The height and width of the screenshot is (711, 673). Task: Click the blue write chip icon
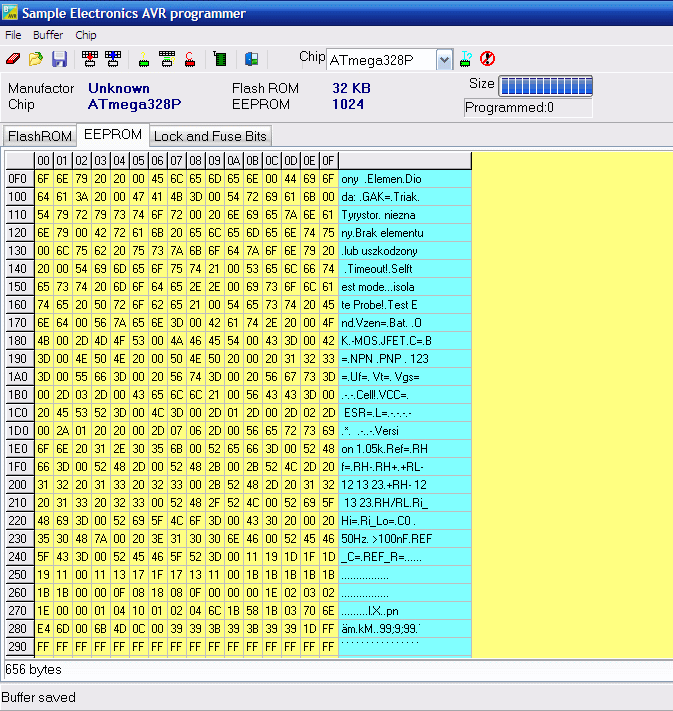point(113,59)
